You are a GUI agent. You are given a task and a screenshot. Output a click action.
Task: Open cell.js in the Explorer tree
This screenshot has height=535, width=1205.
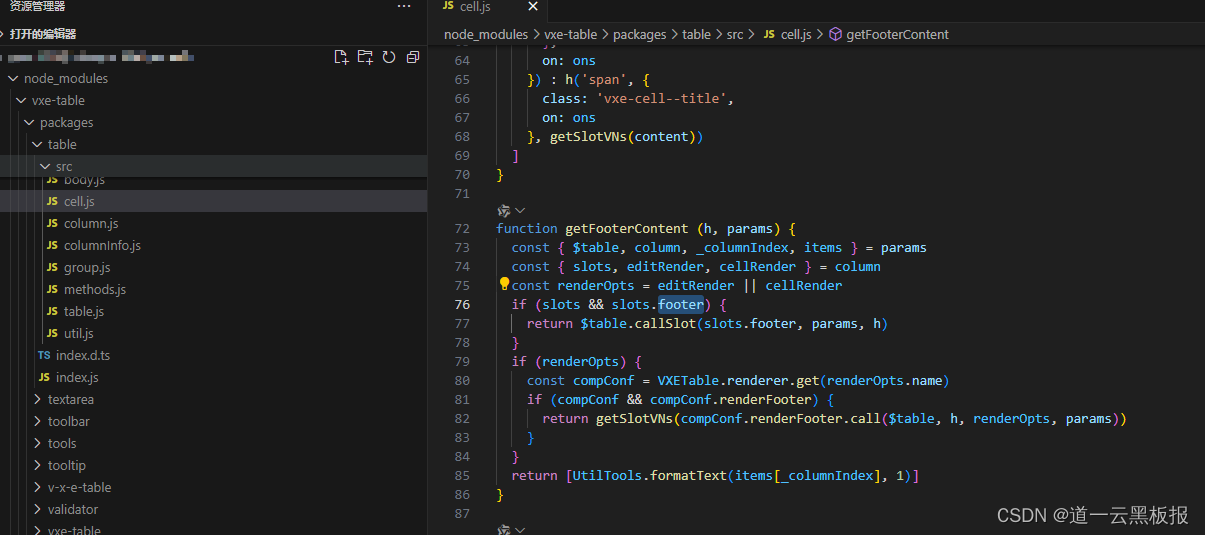click(79, 201)
